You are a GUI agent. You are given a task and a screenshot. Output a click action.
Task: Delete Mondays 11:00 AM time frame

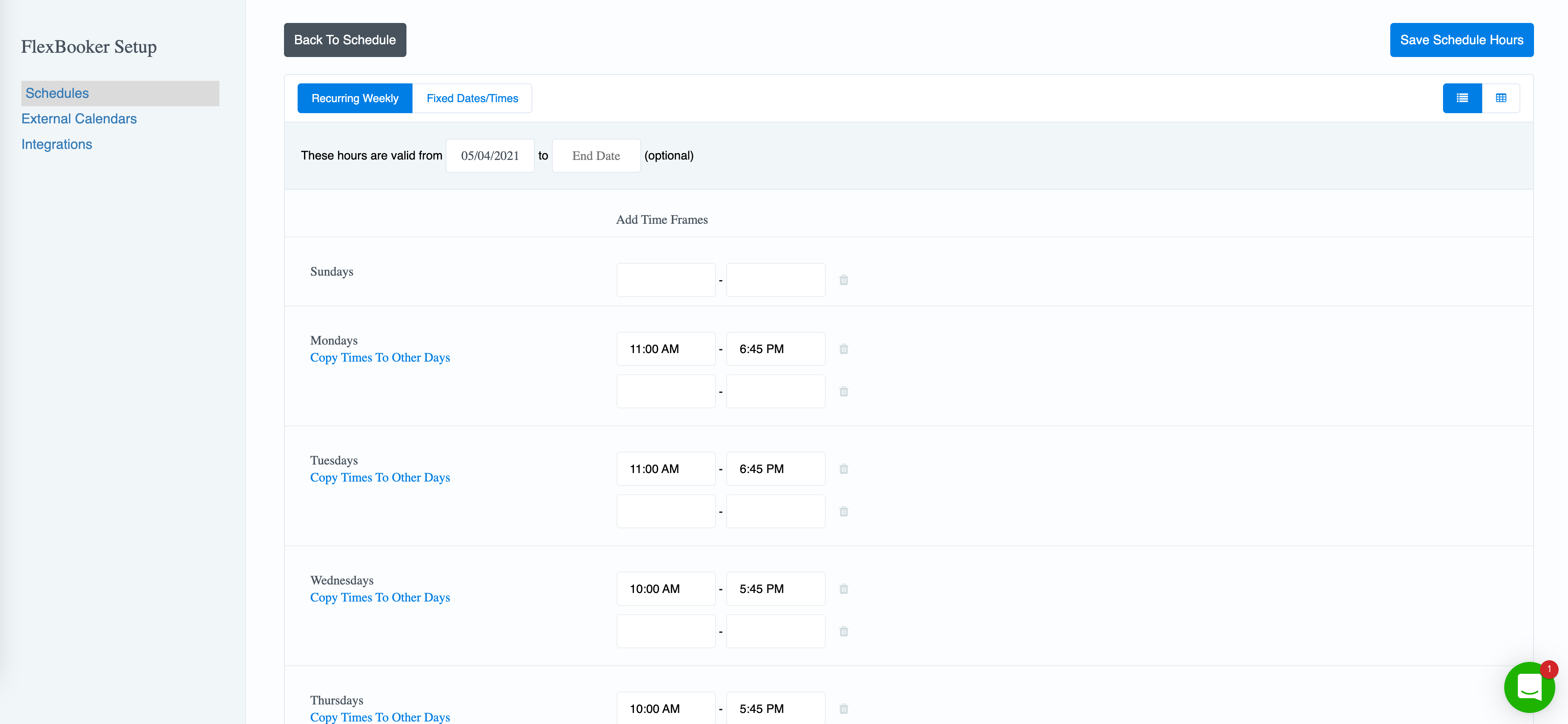pos(844,349)
